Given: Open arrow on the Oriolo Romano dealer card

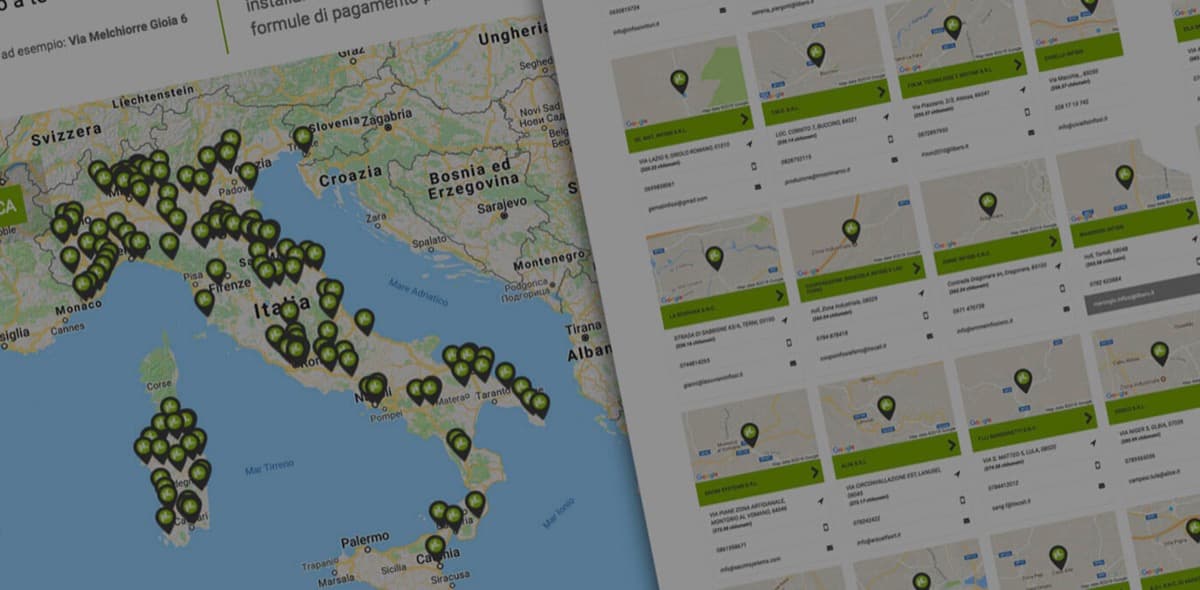Looking at the screenshot, I should click(745, 119).
